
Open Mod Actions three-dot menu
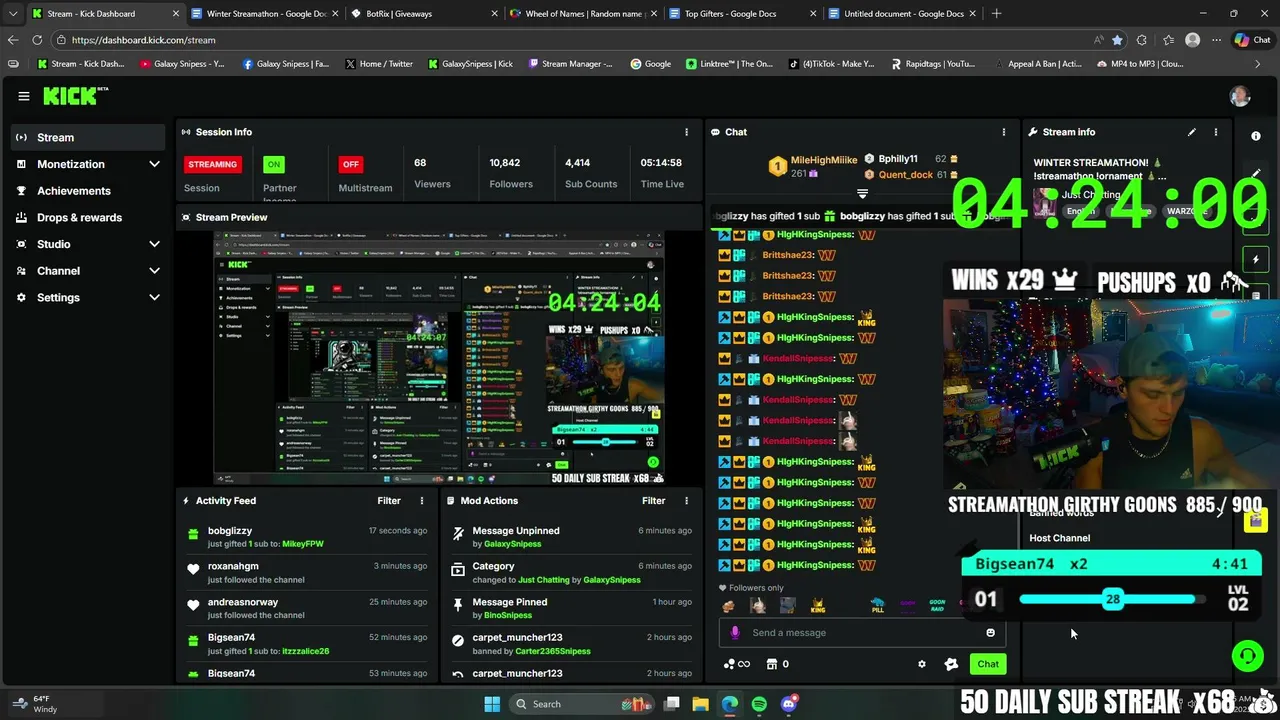pos(686,501)
